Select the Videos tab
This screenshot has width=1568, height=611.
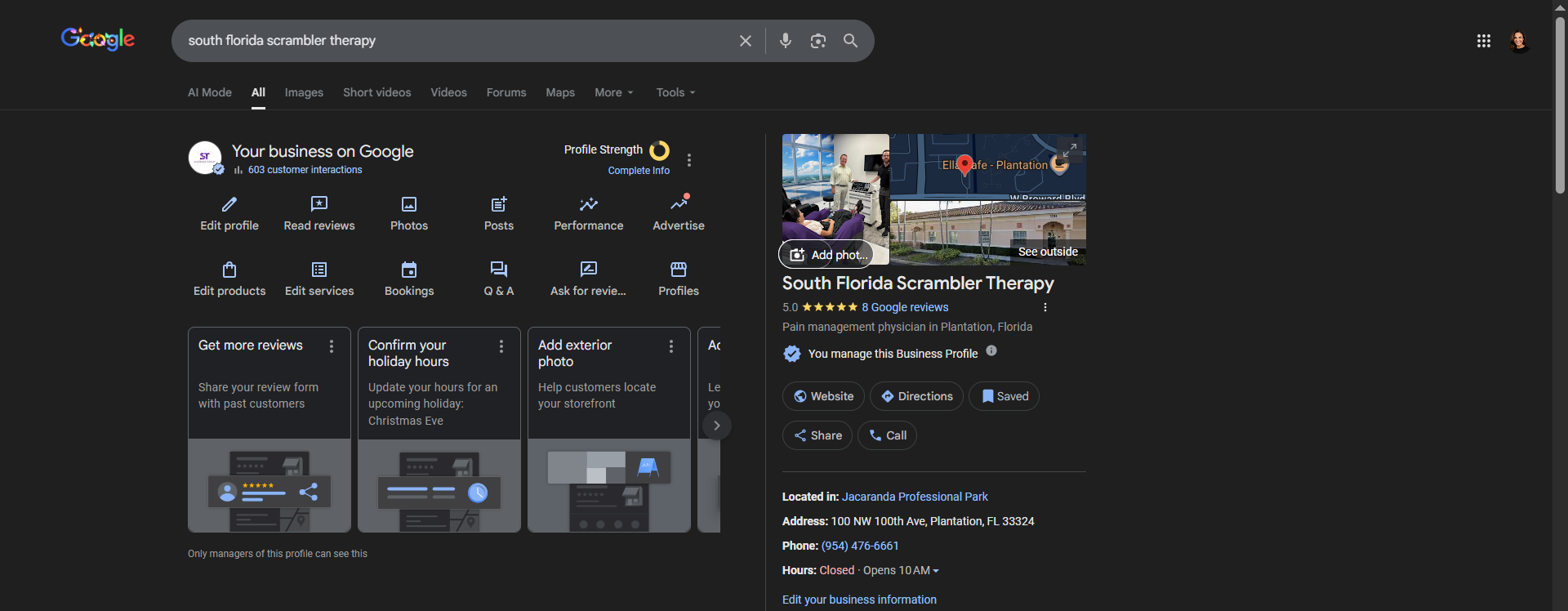click(x=449, y=92)
